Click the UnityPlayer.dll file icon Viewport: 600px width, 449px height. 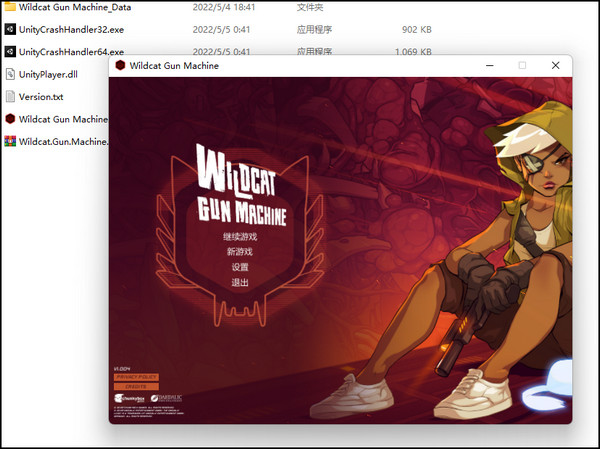pos(10,74)
